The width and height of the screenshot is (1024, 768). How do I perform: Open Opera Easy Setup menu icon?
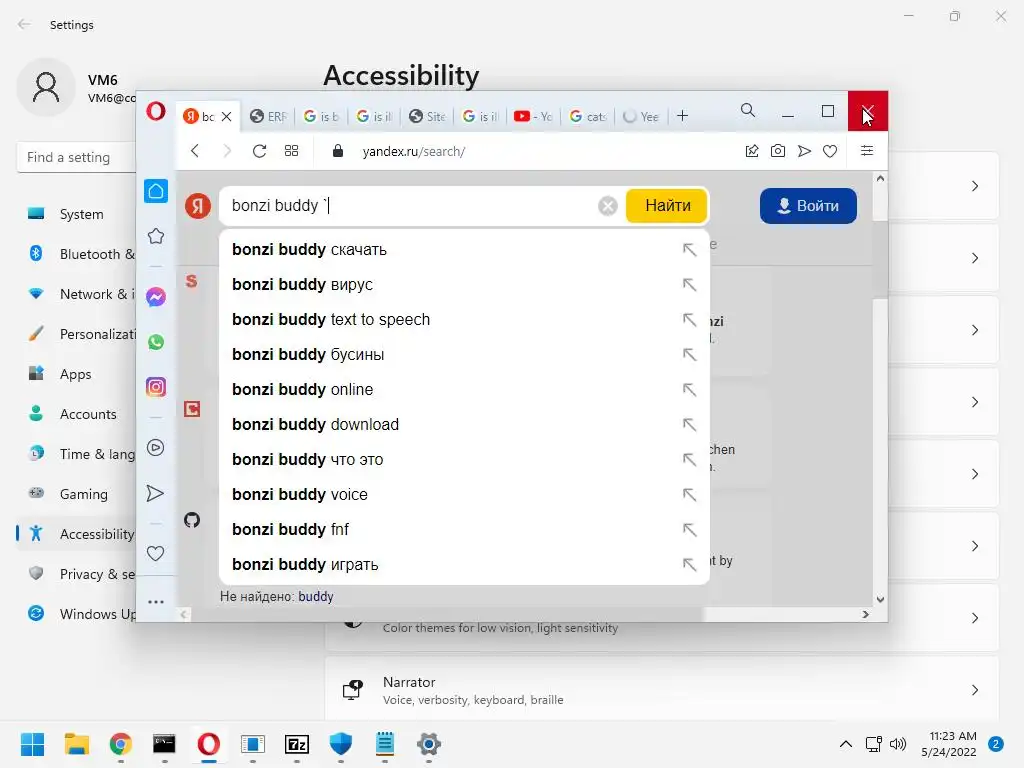click(867, 151)
